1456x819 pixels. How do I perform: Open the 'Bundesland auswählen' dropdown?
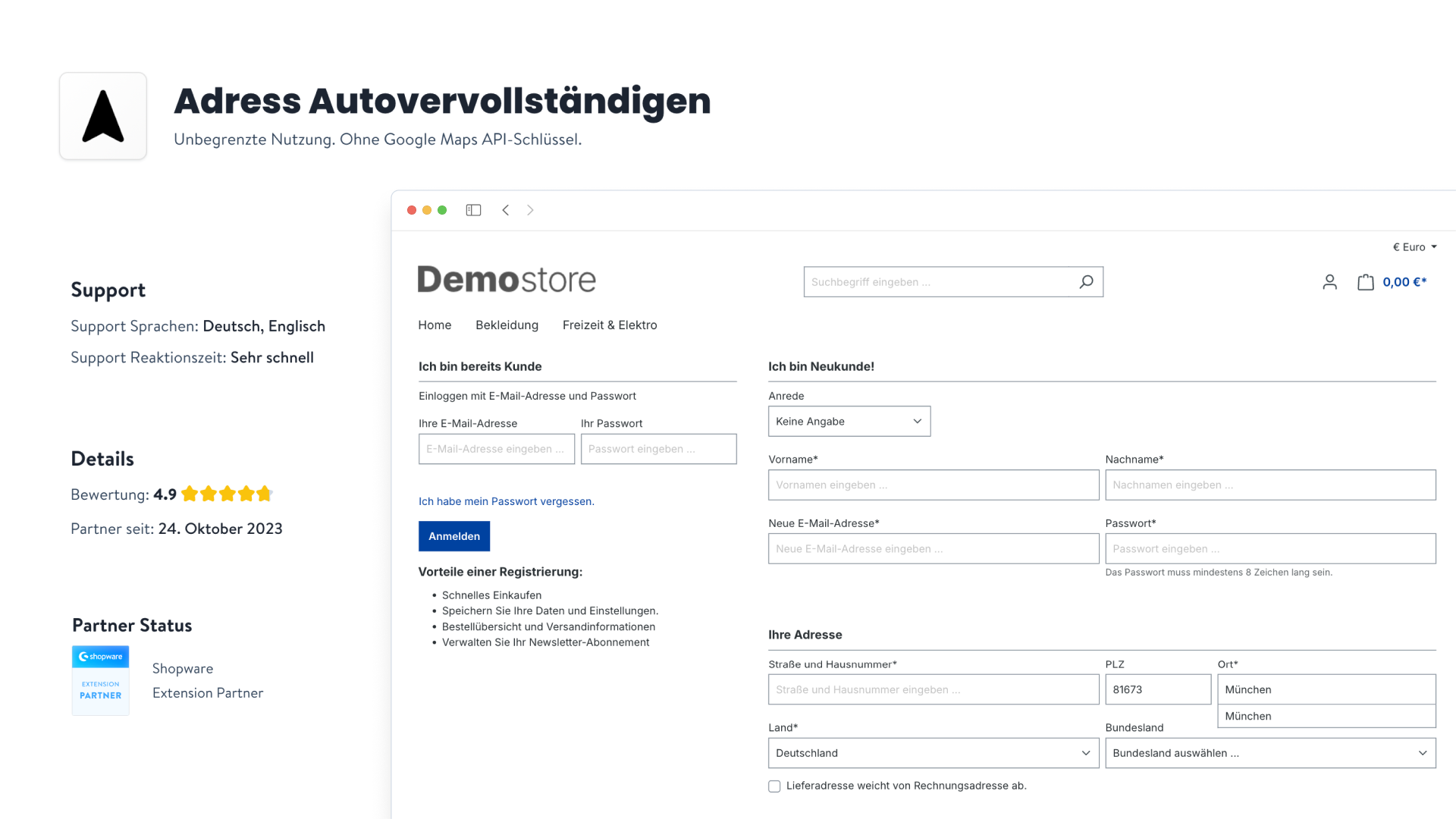pos(1269,753)
